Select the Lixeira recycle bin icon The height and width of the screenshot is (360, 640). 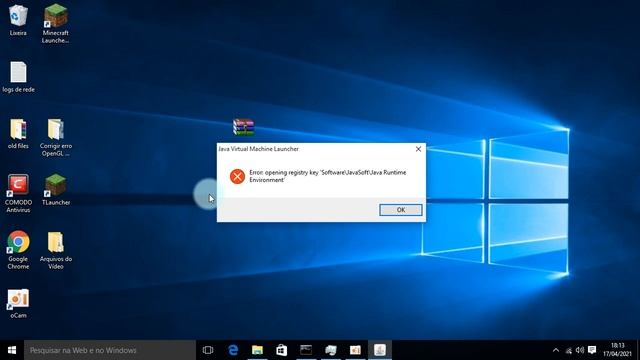click(18, 20)
